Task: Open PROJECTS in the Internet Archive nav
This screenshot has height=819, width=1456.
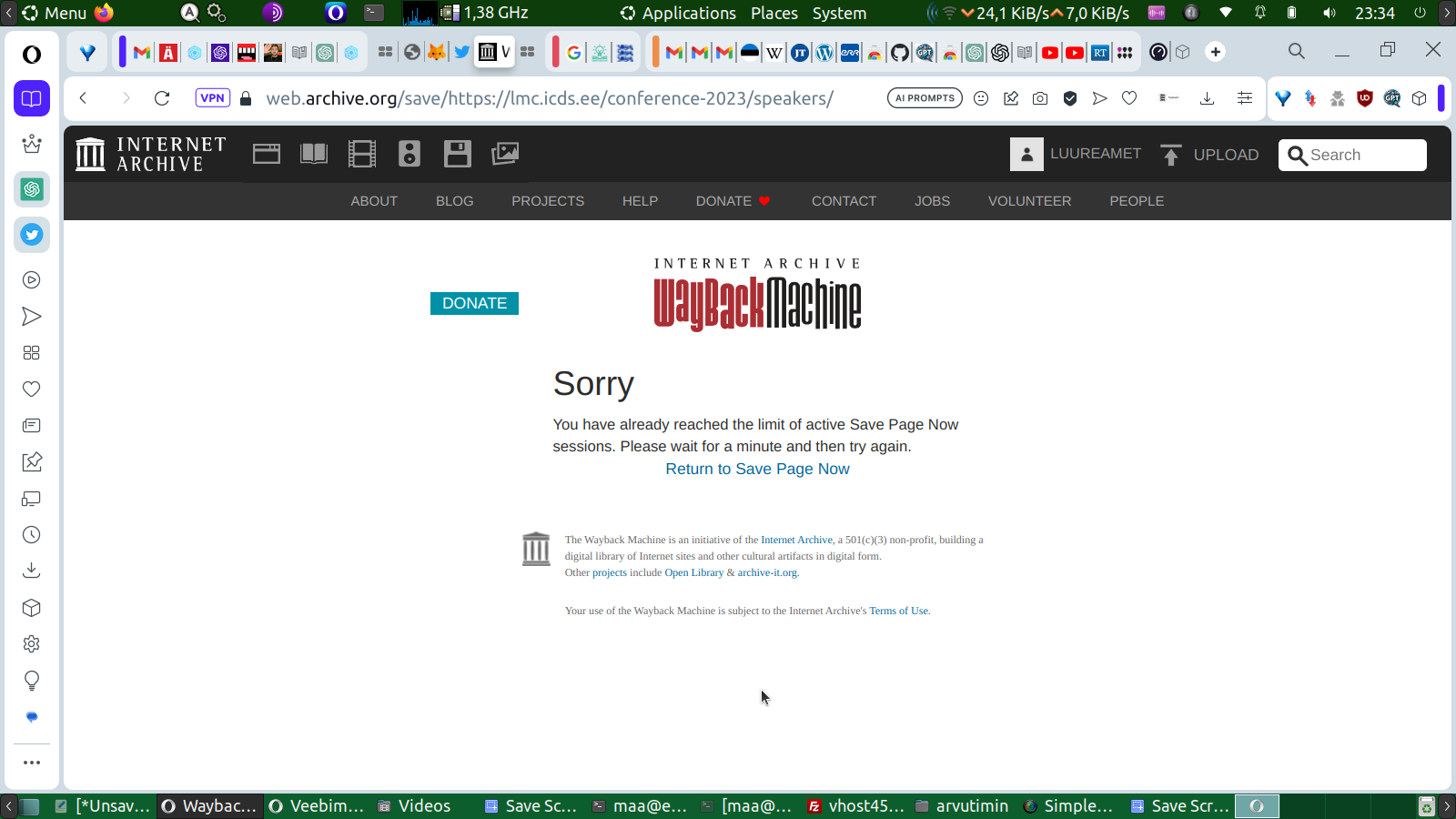Action: click(548, 201)
